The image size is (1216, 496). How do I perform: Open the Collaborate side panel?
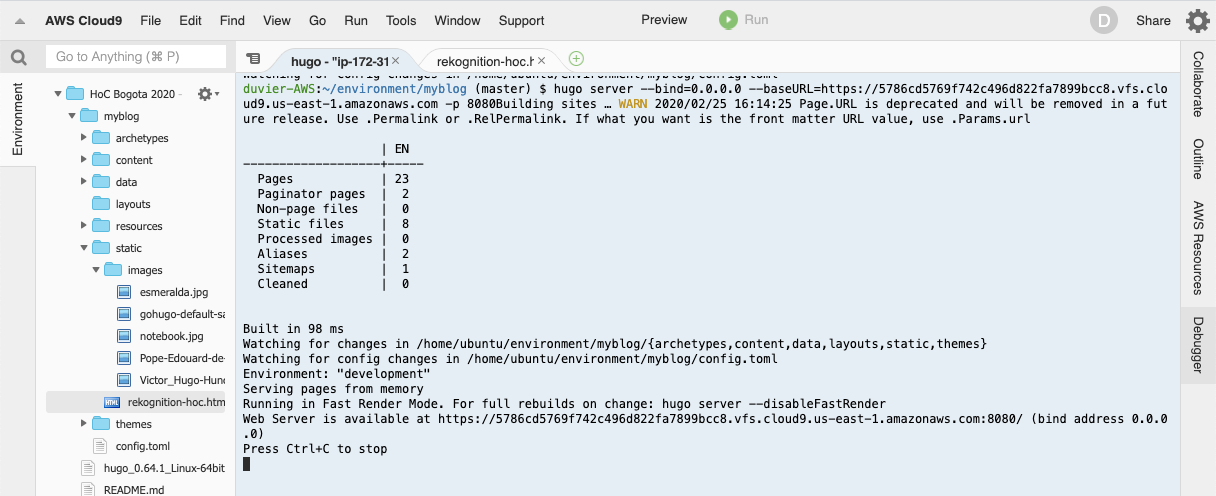1198,83
